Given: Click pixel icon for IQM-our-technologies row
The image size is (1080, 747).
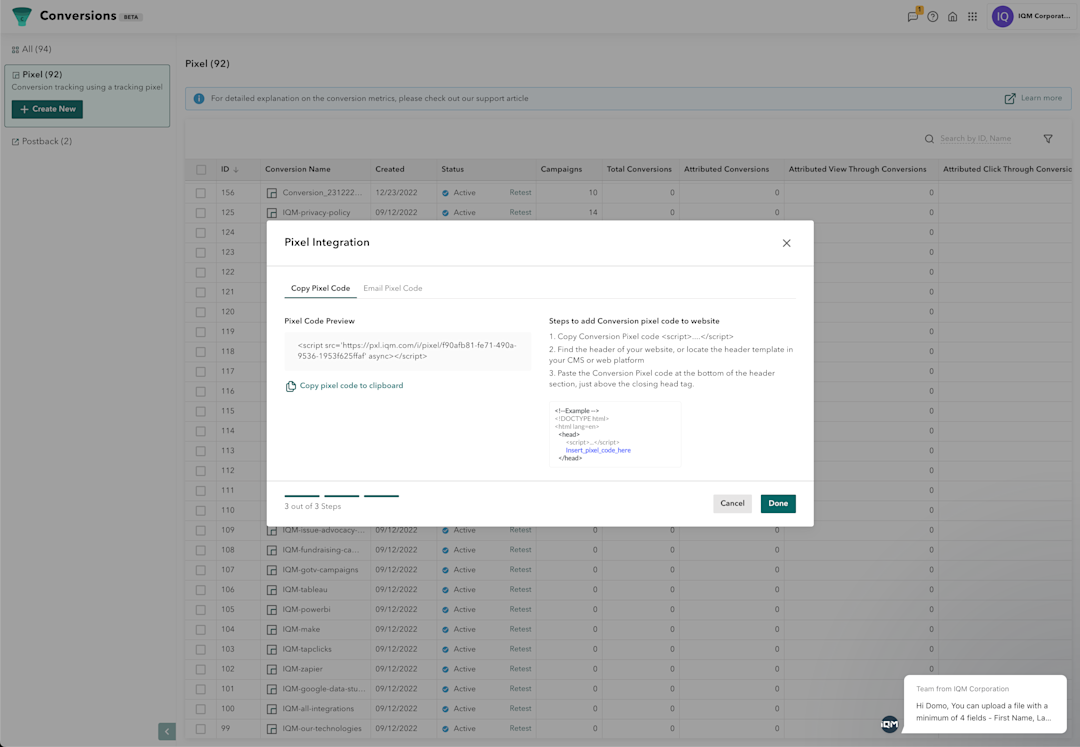Looking at the screenshot, I should tap(272, 728).
